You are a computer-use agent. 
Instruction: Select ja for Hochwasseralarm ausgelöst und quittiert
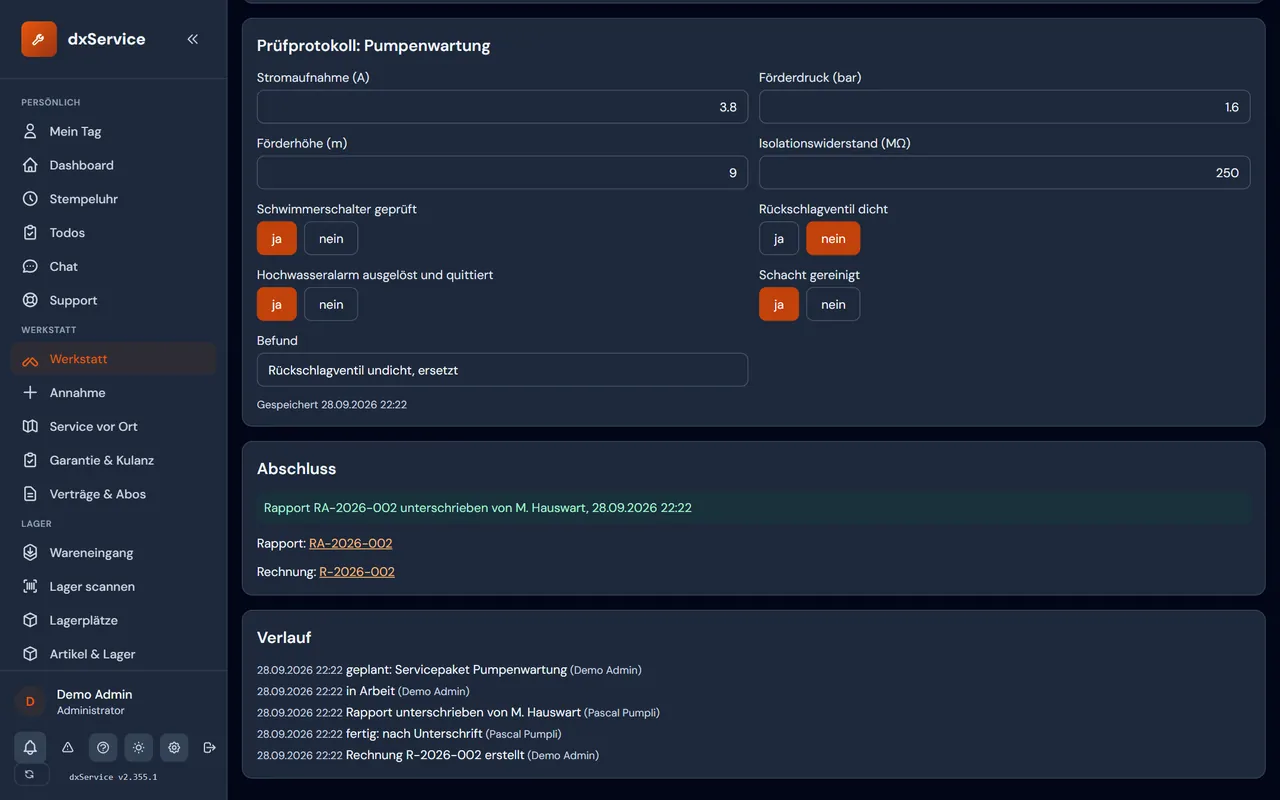[277, 304]
